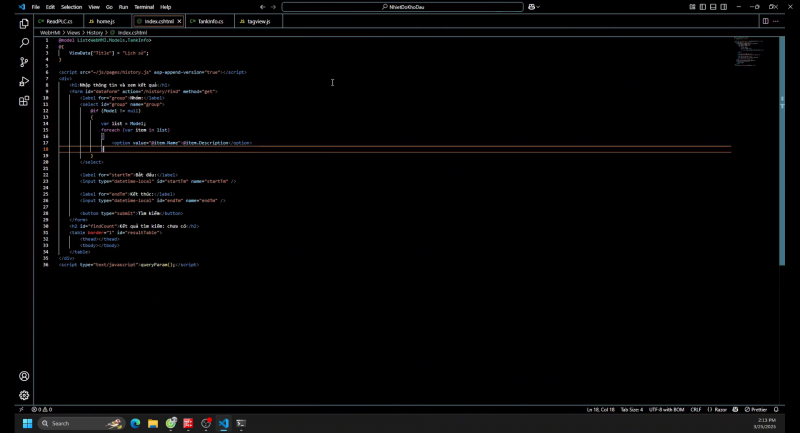The width and height of the screenshot is (800, 433).
Task: Click the Prettier status item
Action: click(756, 410)
